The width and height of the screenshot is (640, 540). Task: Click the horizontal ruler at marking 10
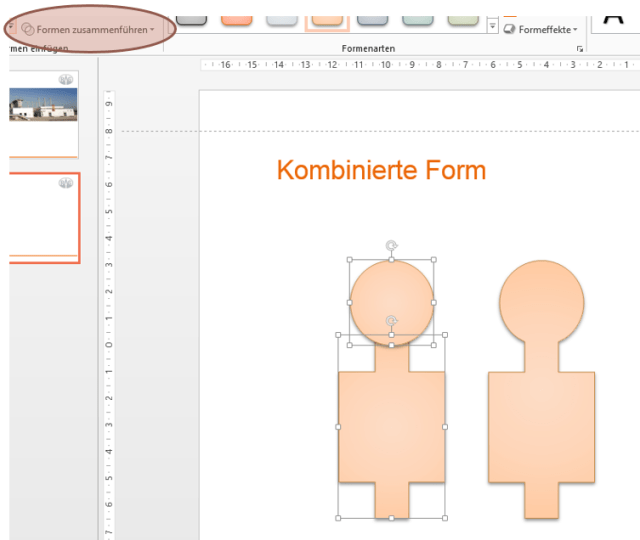pyautogui.click(x=385, y=64)
